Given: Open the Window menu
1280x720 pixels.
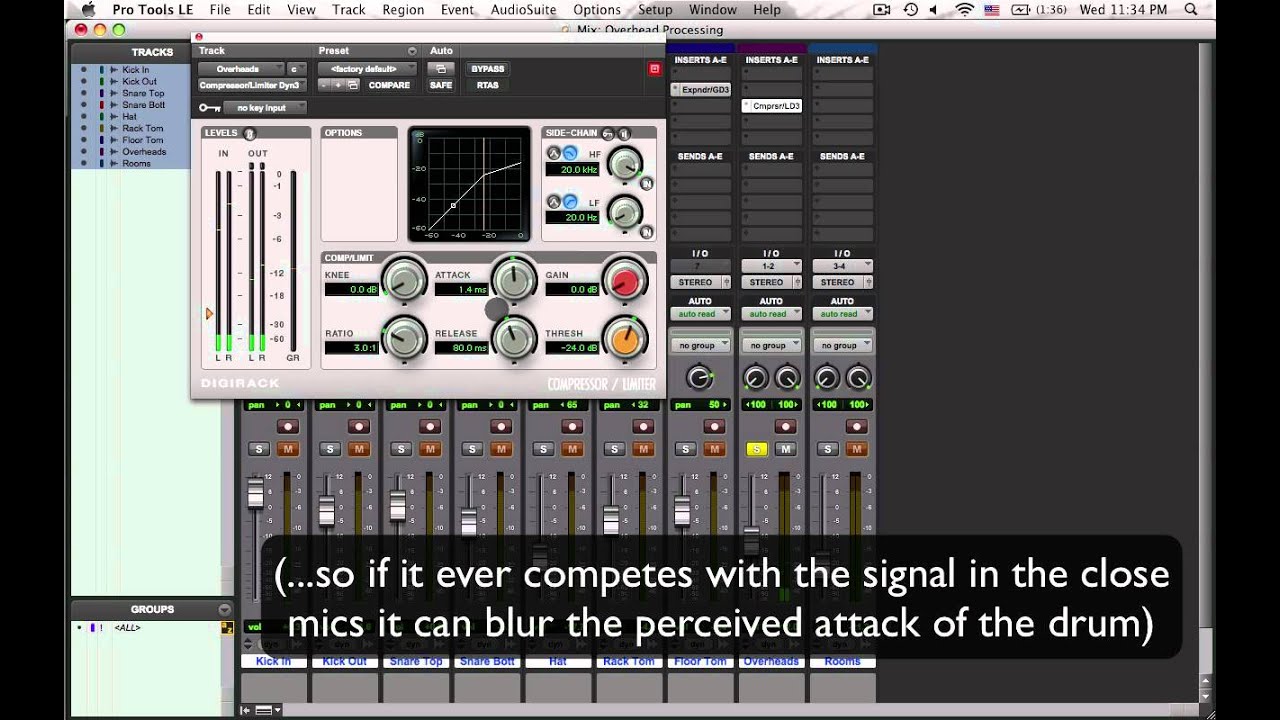Looking at the screenshot, I should point(713,9).
